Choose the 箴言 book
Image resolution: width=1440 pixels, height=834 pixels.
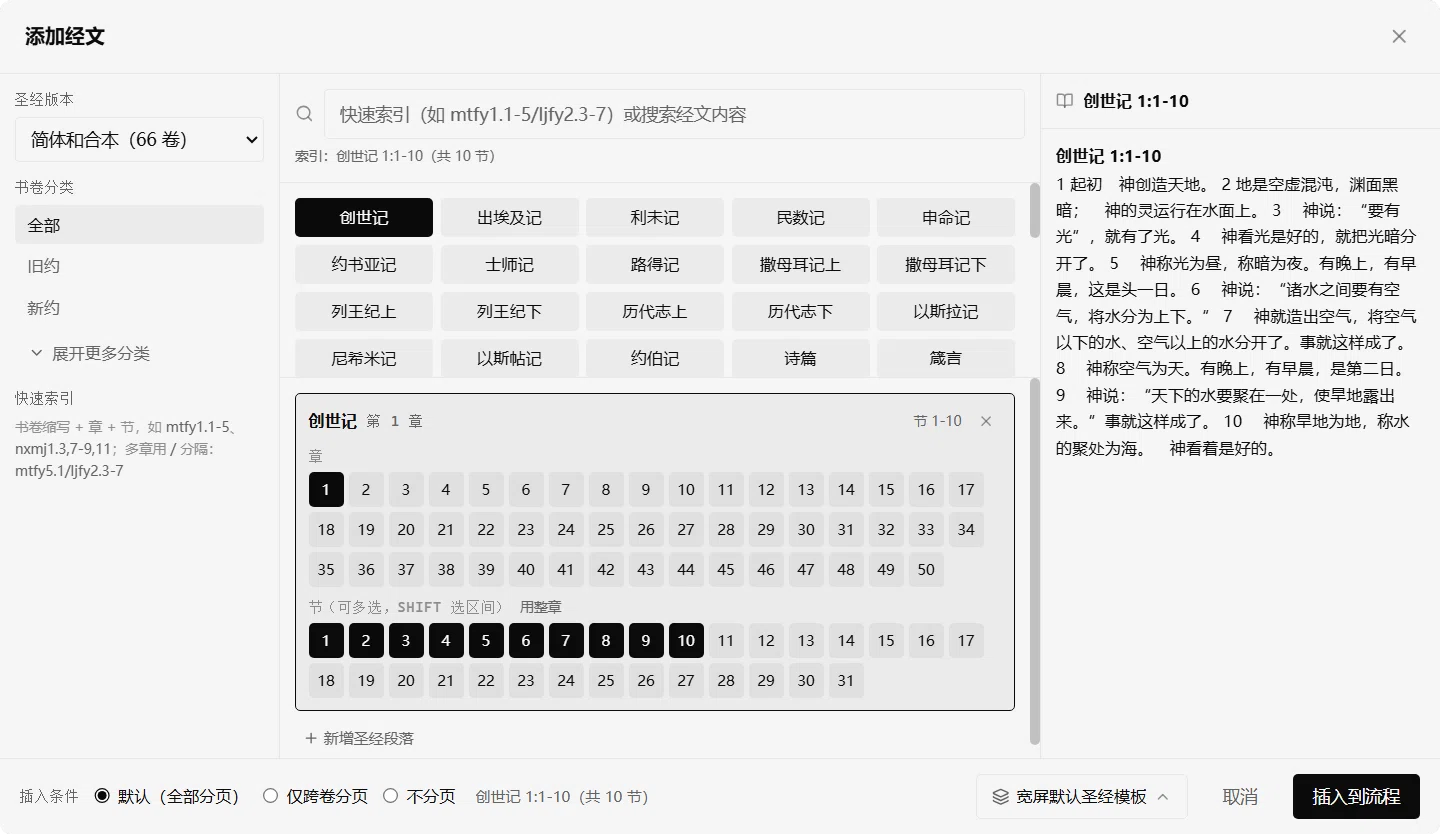pyautogui.click(x=946, y=358)
